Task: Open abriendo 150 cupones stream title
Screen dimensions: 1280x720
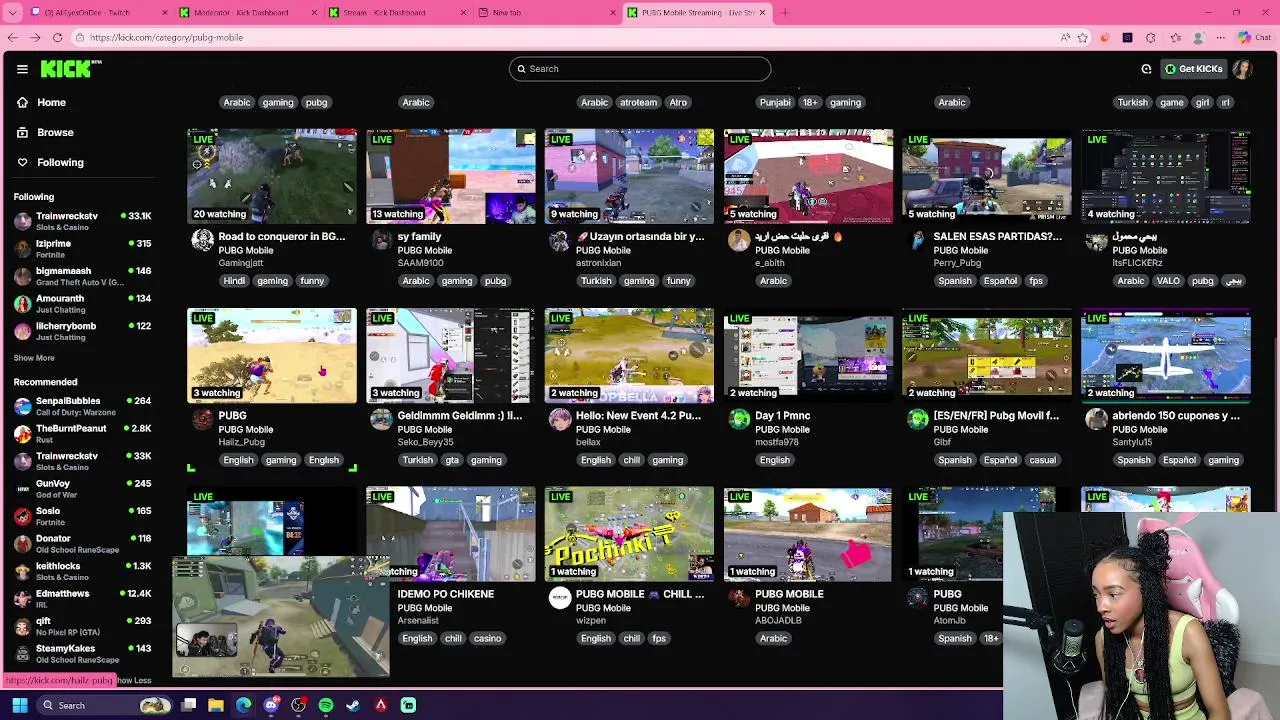Action: [x=1176, y=416]
